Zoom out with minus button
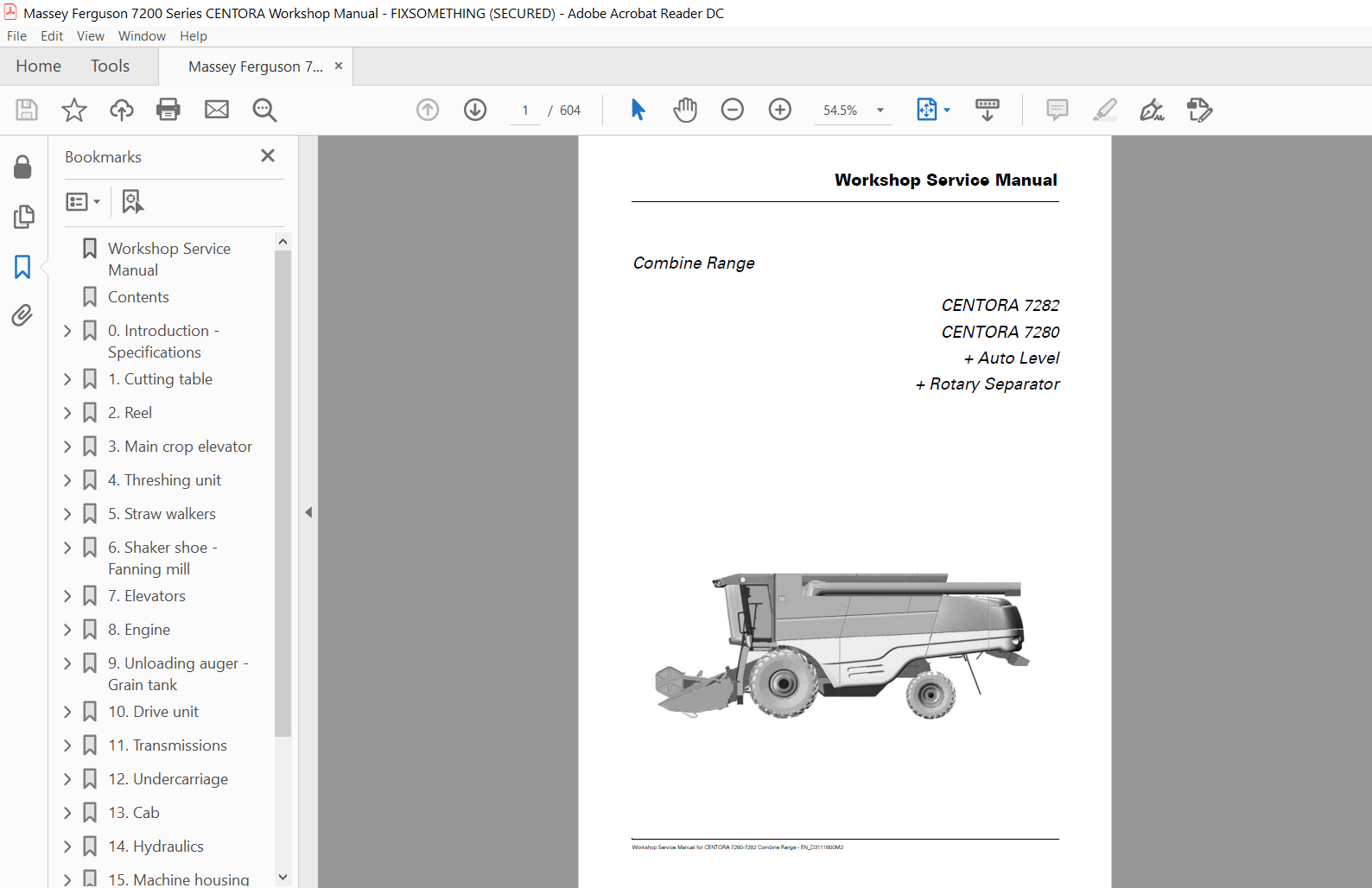 (733, 110)
